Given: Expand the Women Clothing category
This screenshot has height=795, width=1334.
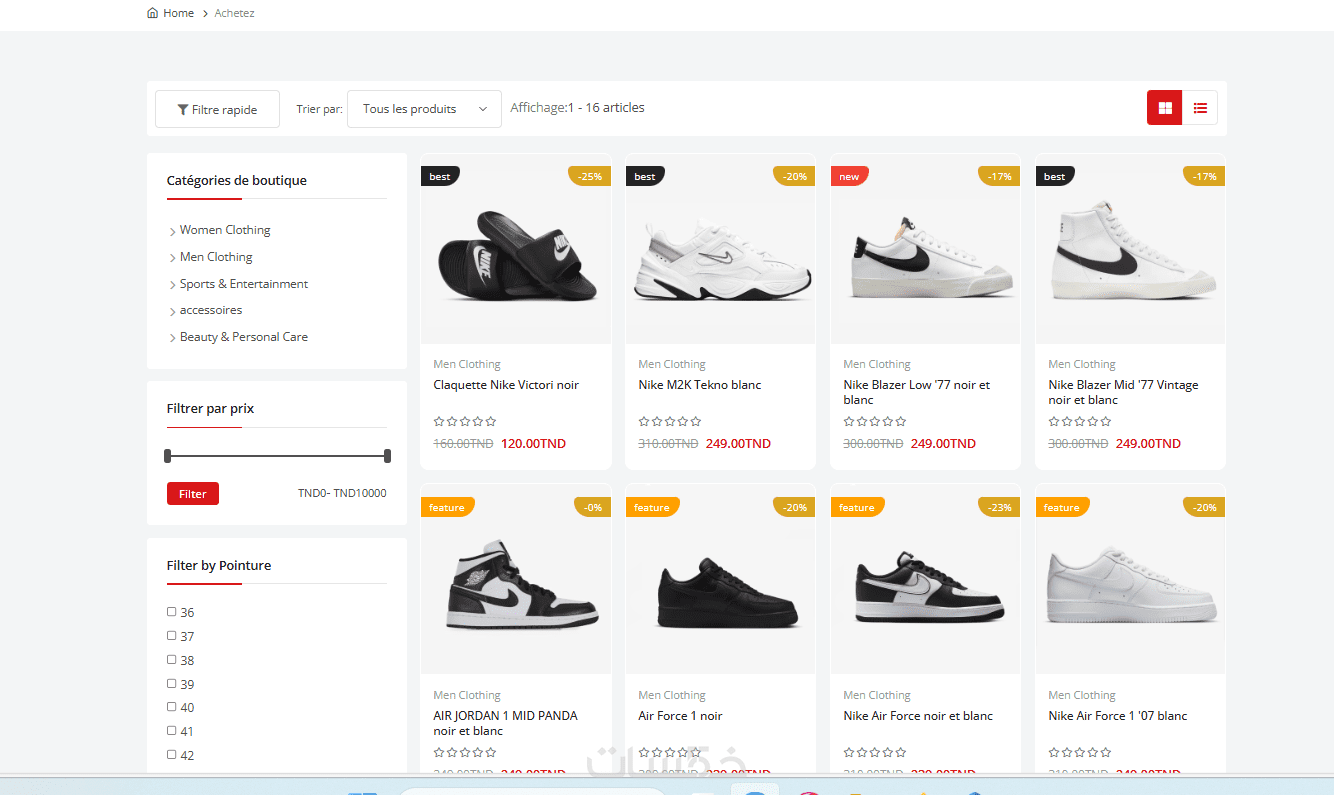Looking at the screenshot, I should coord(225,230).
